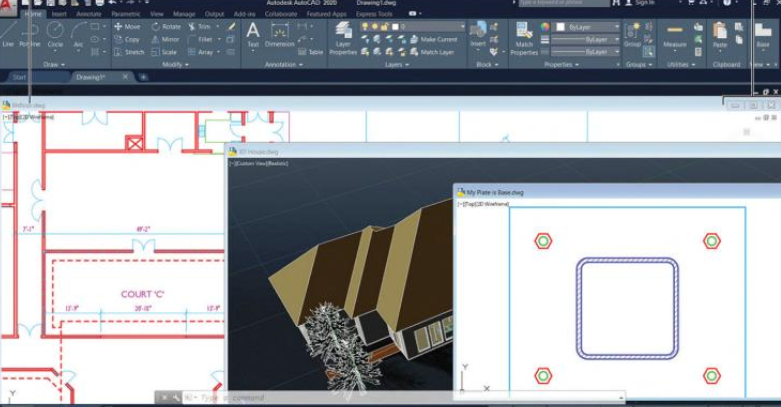This screenshot has height=407, width=781.
Task: Click the Move tool
Action: 127,26
